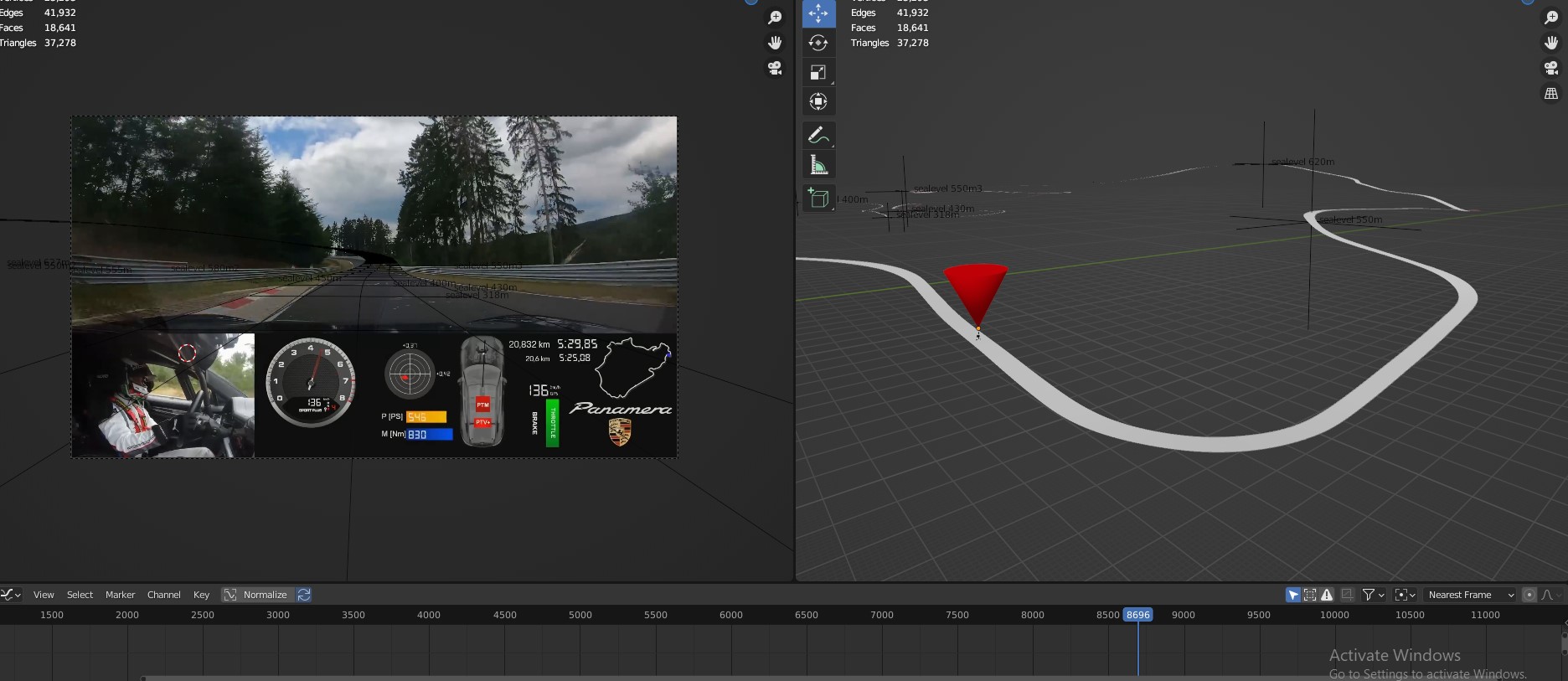Open the Pivot Point dropdown
This screenshot has width=1568, height=681.
pyautogui.click(x=1406, y=595)
